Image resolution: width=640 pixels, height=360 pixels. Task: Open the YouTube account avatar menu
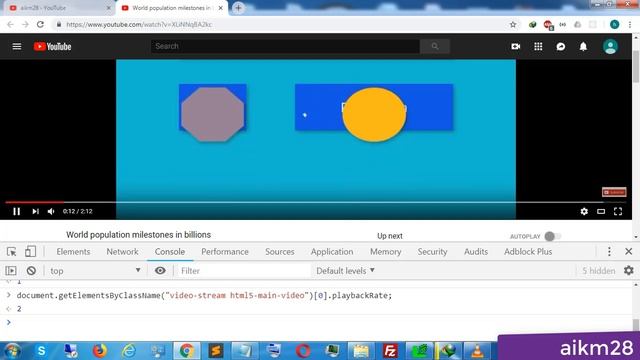pyautogui.click(x=610, y=47)
